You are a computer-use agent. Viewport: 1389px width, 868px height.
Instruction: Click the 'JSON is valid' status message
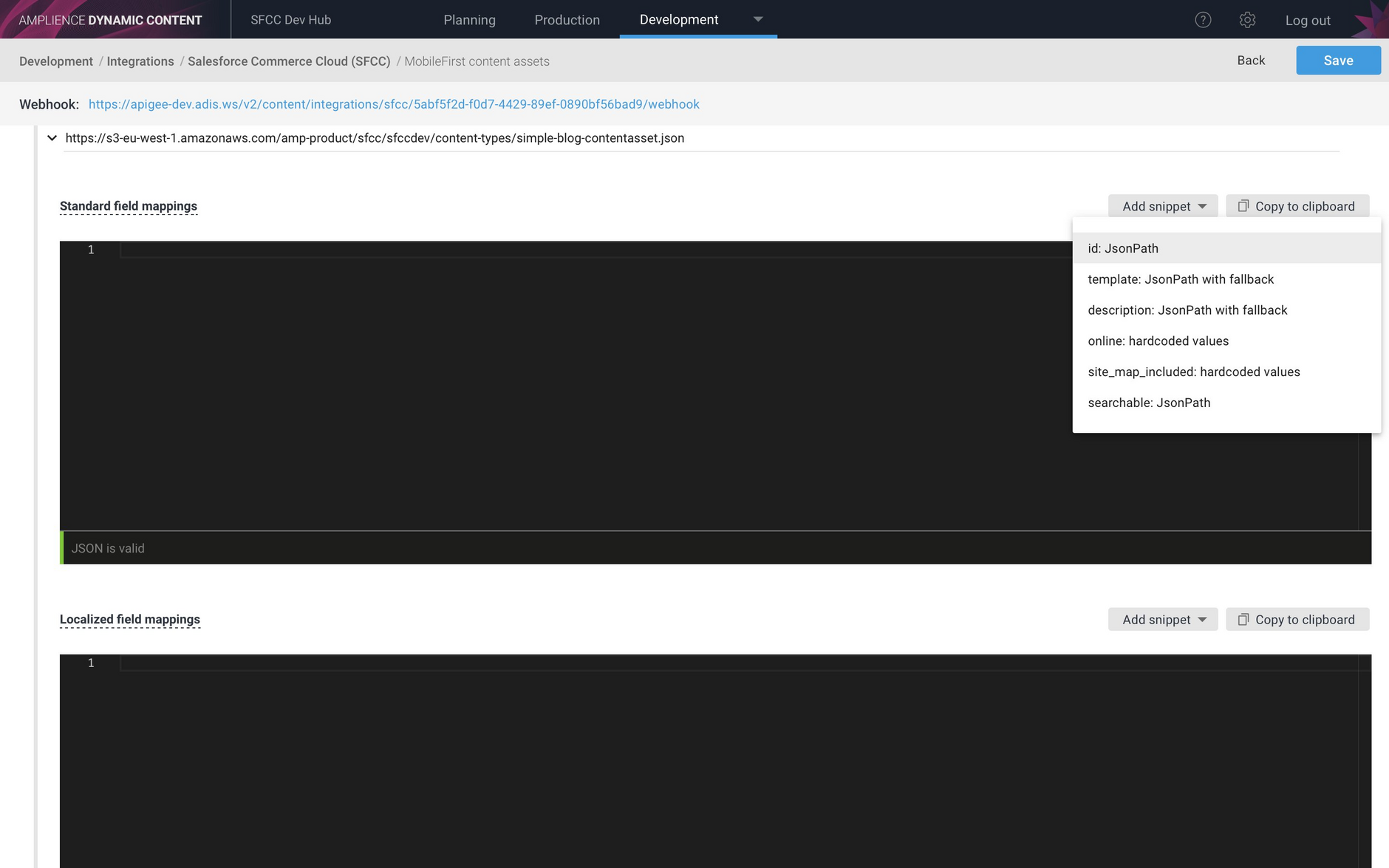point(108,548)
